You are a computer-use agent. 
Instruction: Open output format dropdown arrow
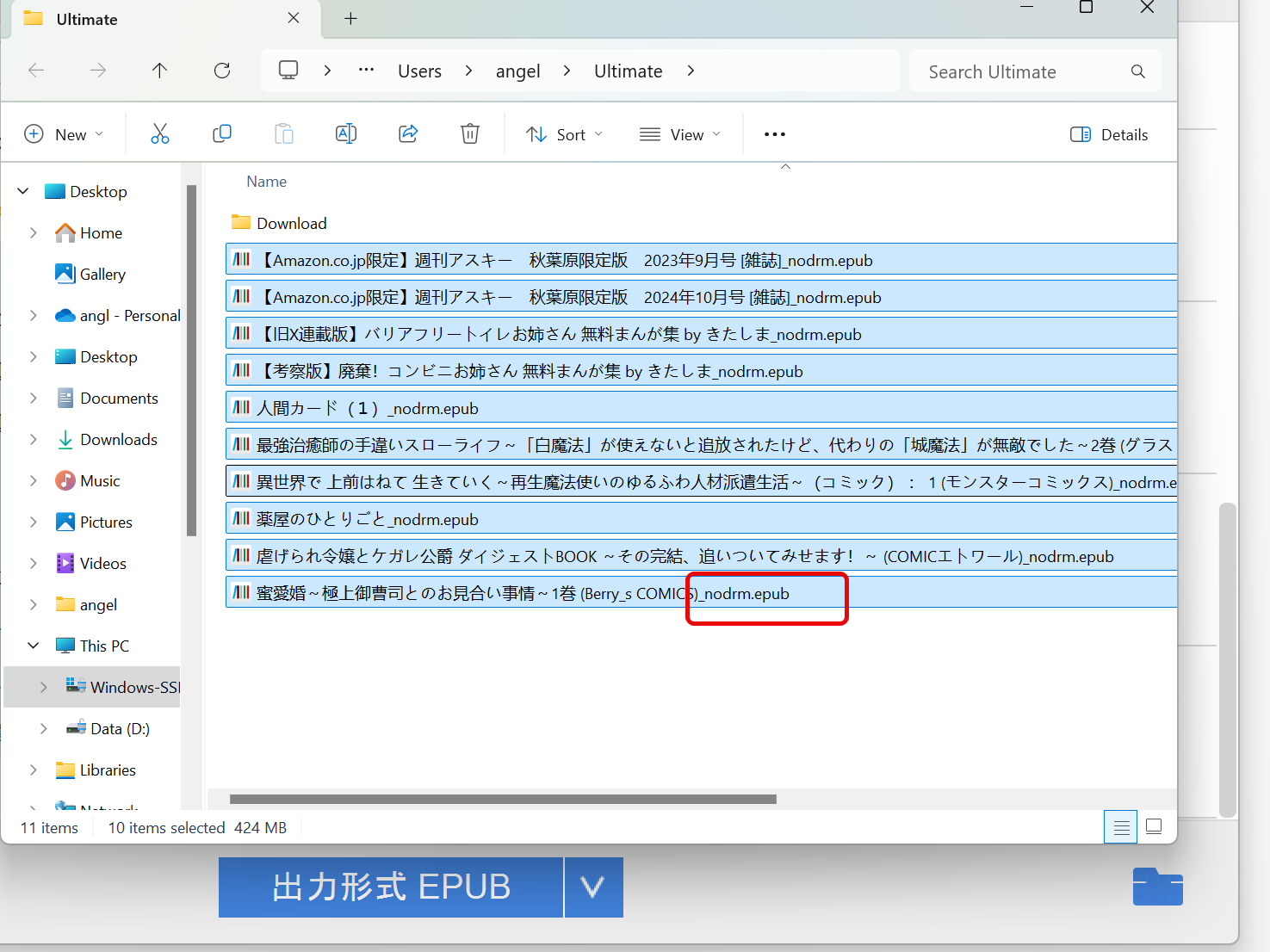(x=592, y=887)
